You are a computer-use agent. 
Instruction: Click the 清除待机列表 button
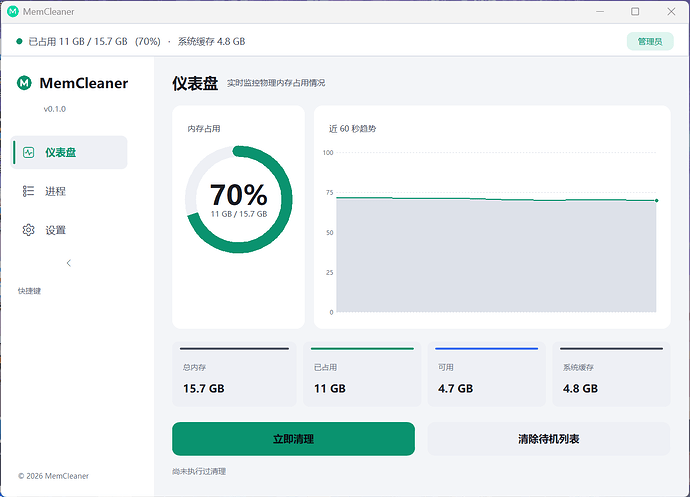pos(548,439)
